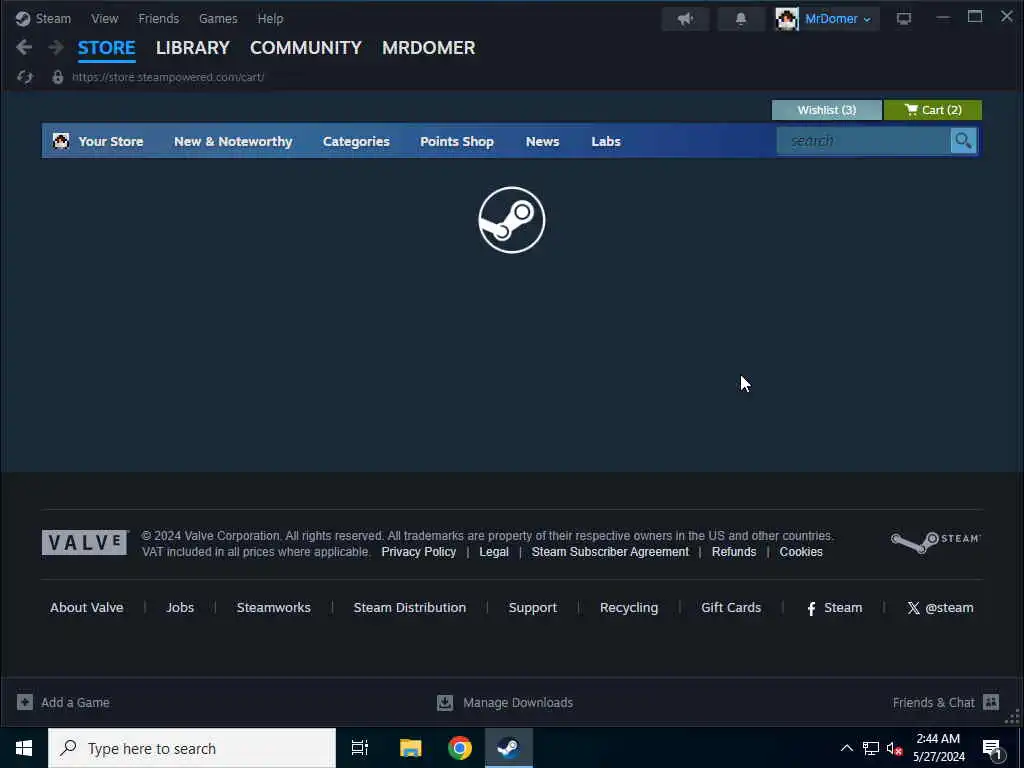
Task: Click the Steam taskbar icon
Action: pyautogui.click(x=509, y=748)
